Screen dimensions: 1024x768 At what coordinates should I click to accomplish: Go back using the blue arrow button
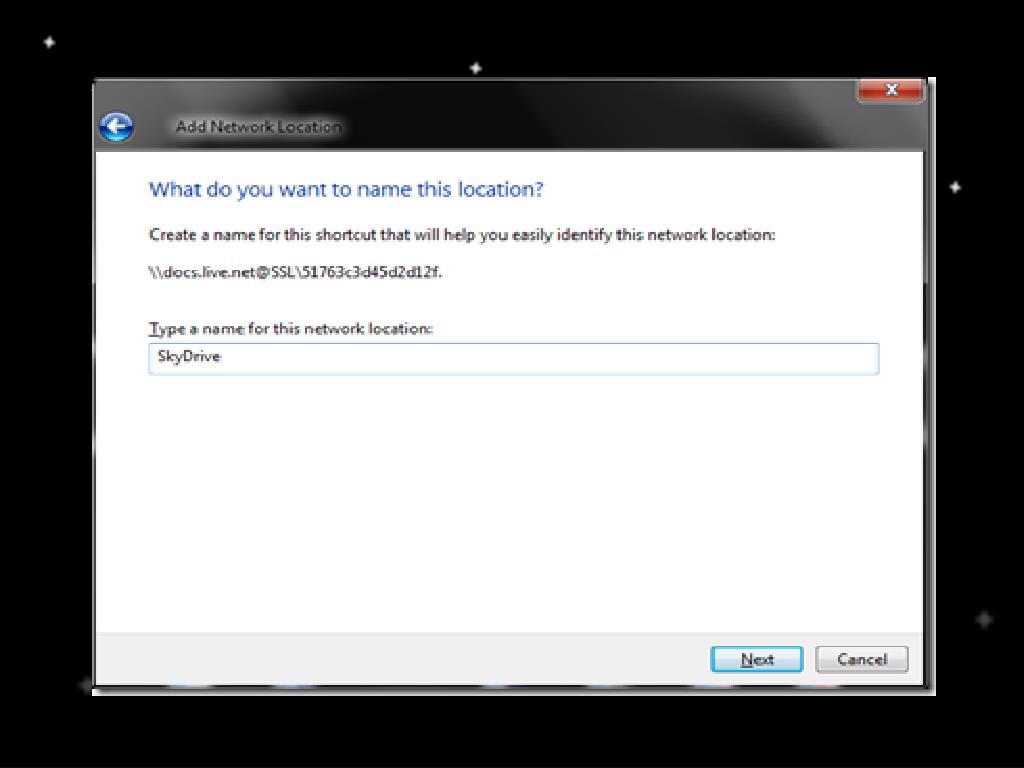(x=117, y=127)
